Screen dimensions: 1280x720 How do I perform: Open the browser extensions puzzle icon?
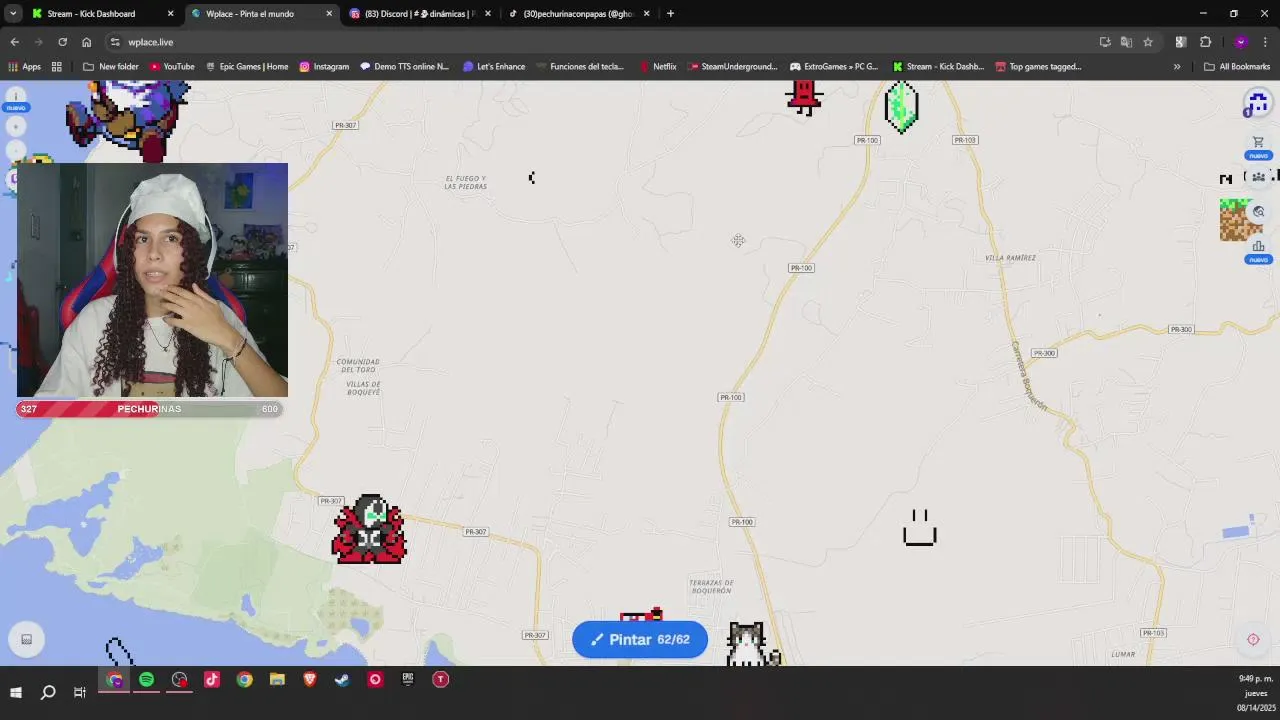pos(1205,42)
